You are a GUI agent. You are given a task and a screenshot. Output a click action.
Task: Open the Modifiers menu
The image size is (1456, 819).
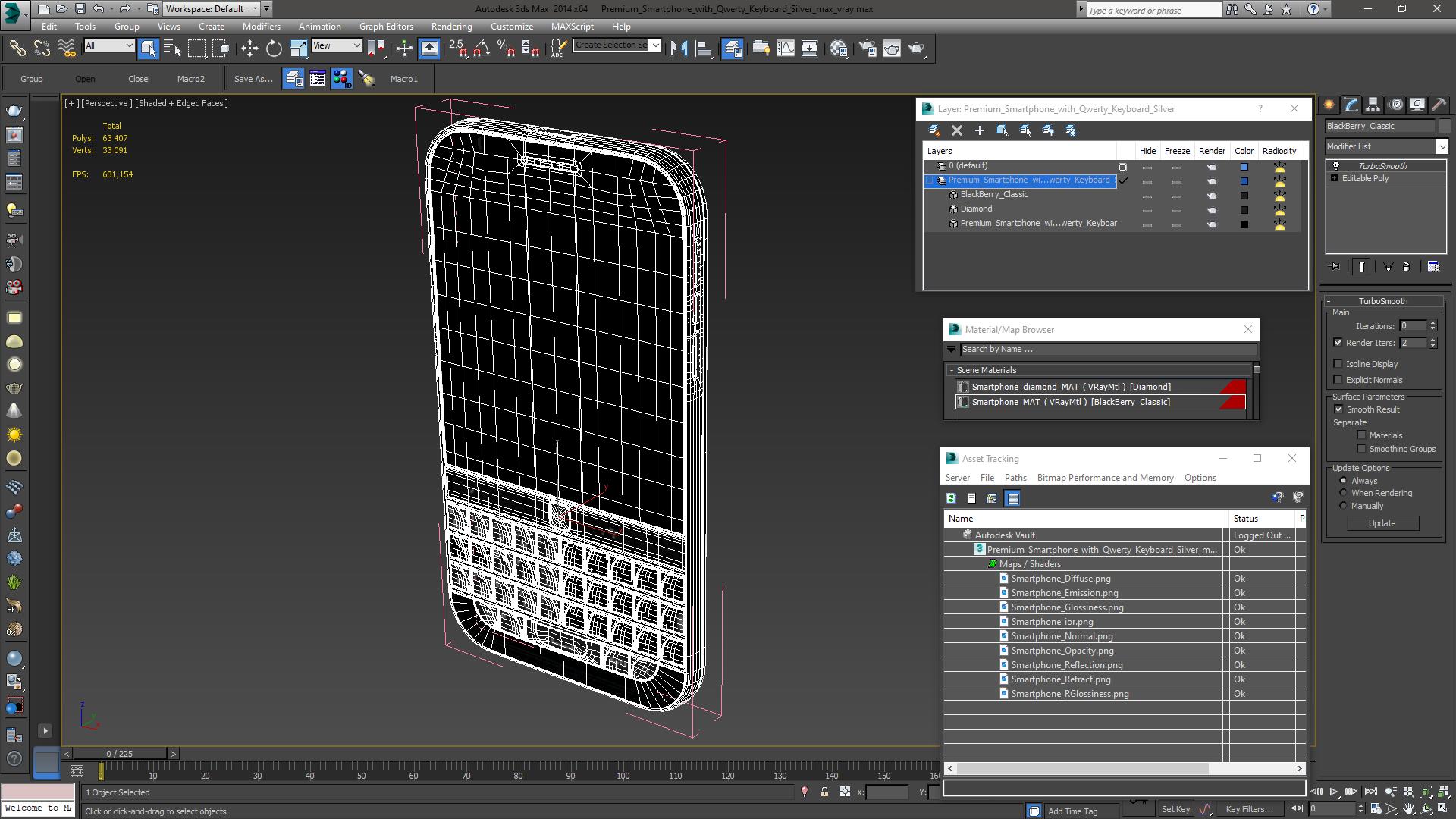261,26
